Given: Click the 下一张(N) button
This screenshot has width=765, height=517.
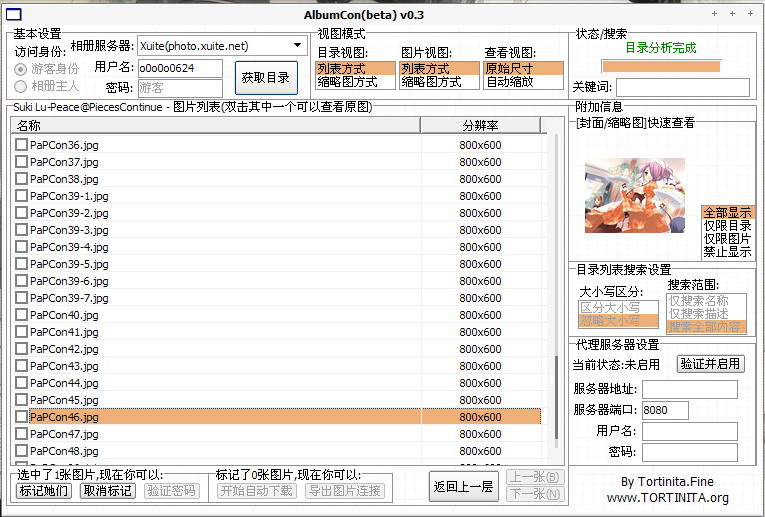Looking at the screenshot, I should click(535, 494).
